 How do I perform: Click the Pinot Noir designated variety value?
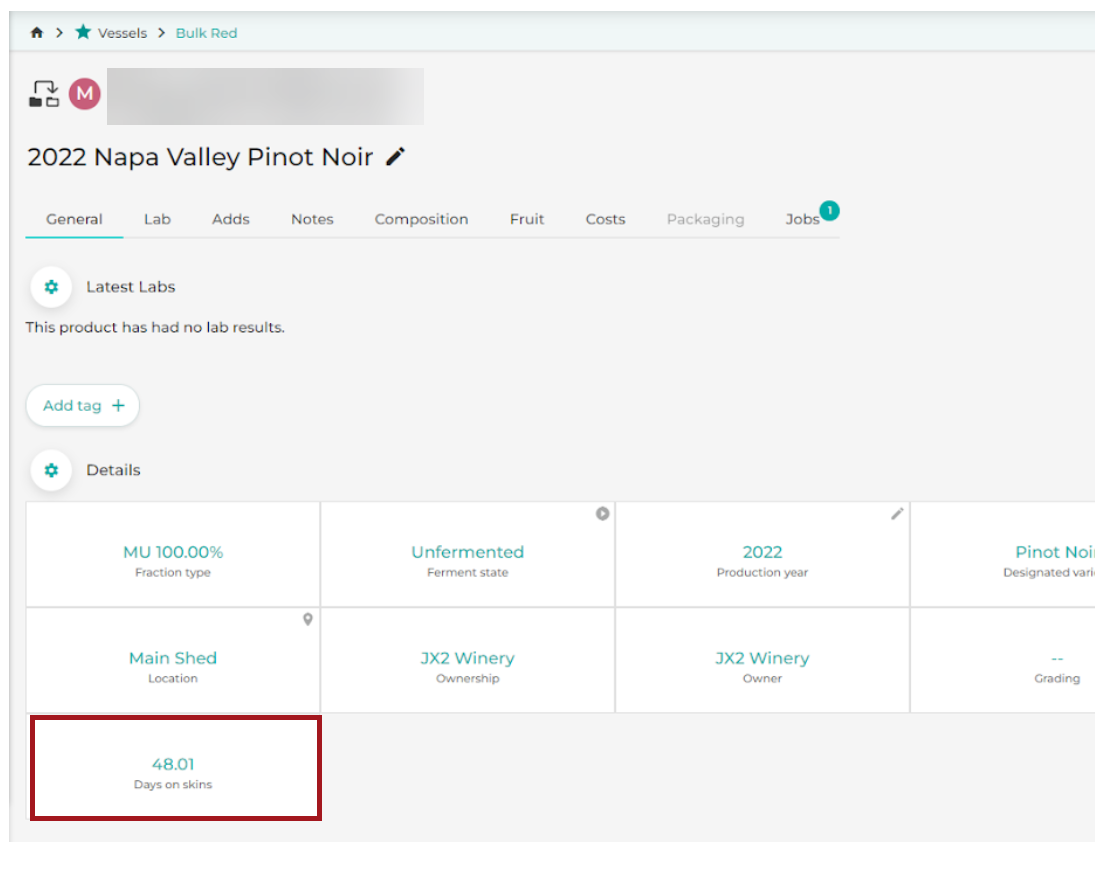1054,552
